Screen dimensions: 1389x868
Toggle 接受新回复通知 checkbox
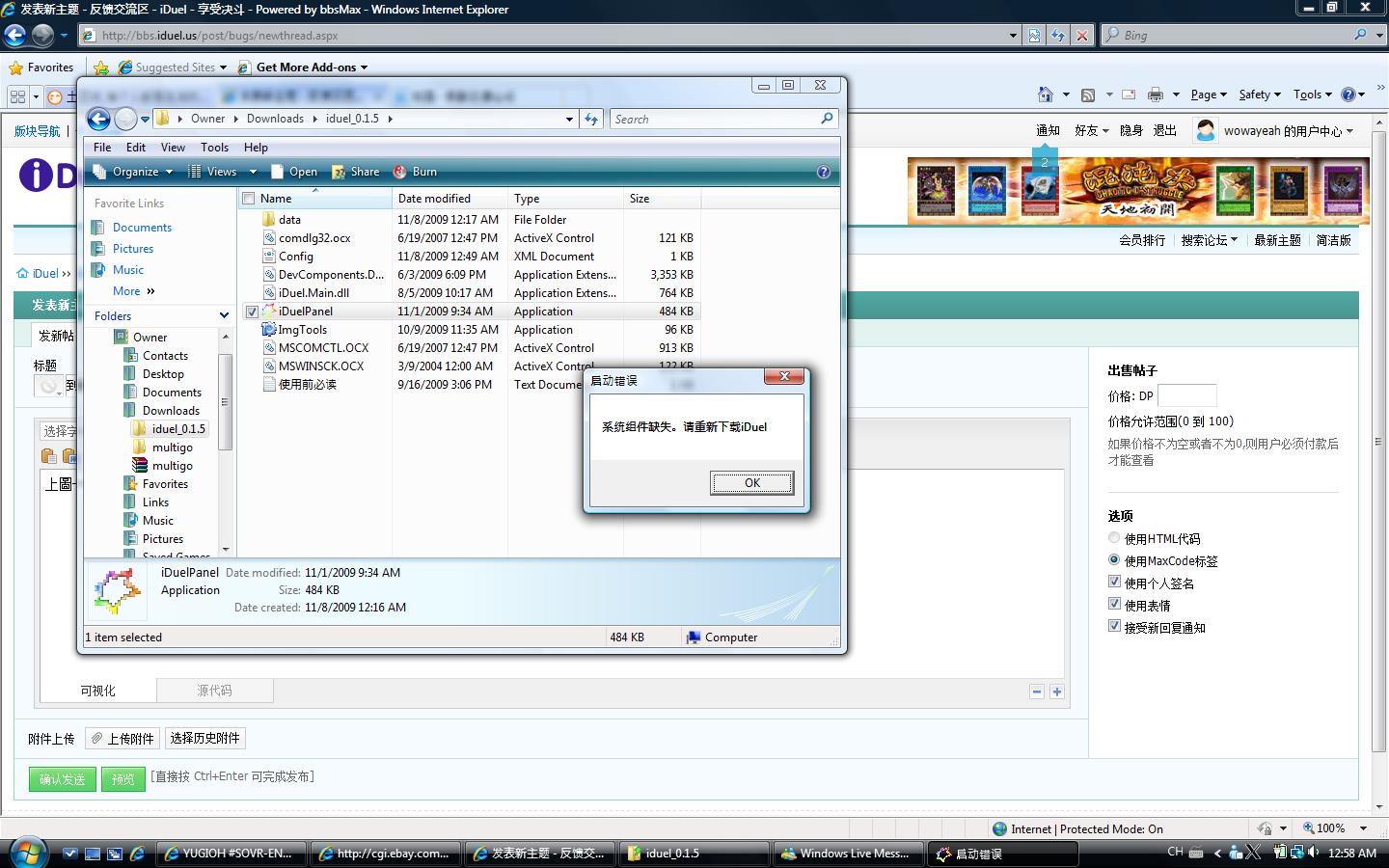click(x=1114, y=626)
